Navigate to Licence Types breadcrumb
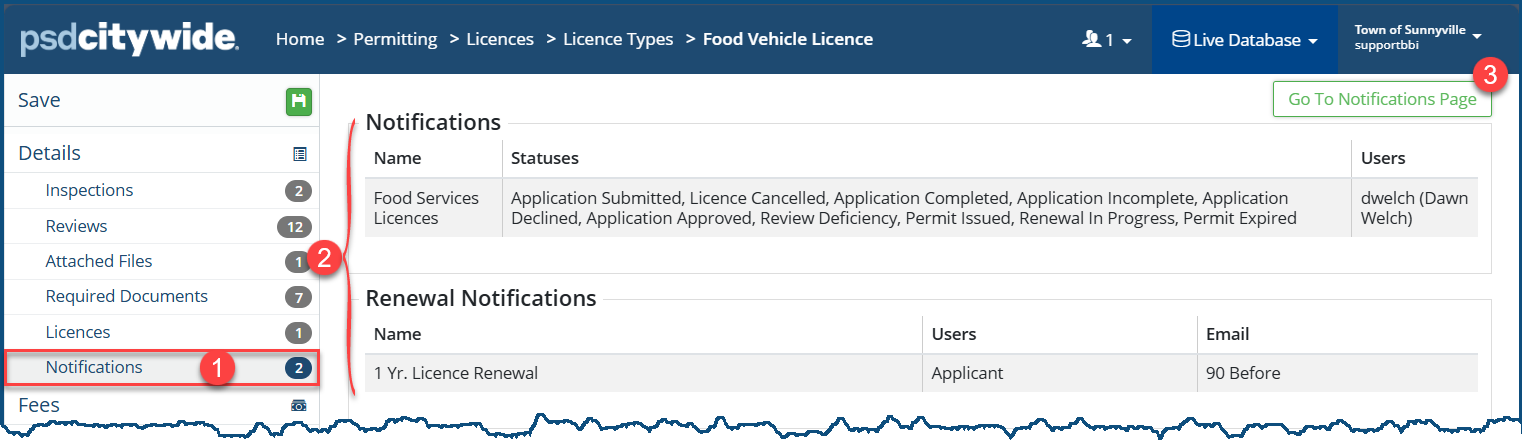1522x447 pixels. pyautogui.click(x=618, y=40)
